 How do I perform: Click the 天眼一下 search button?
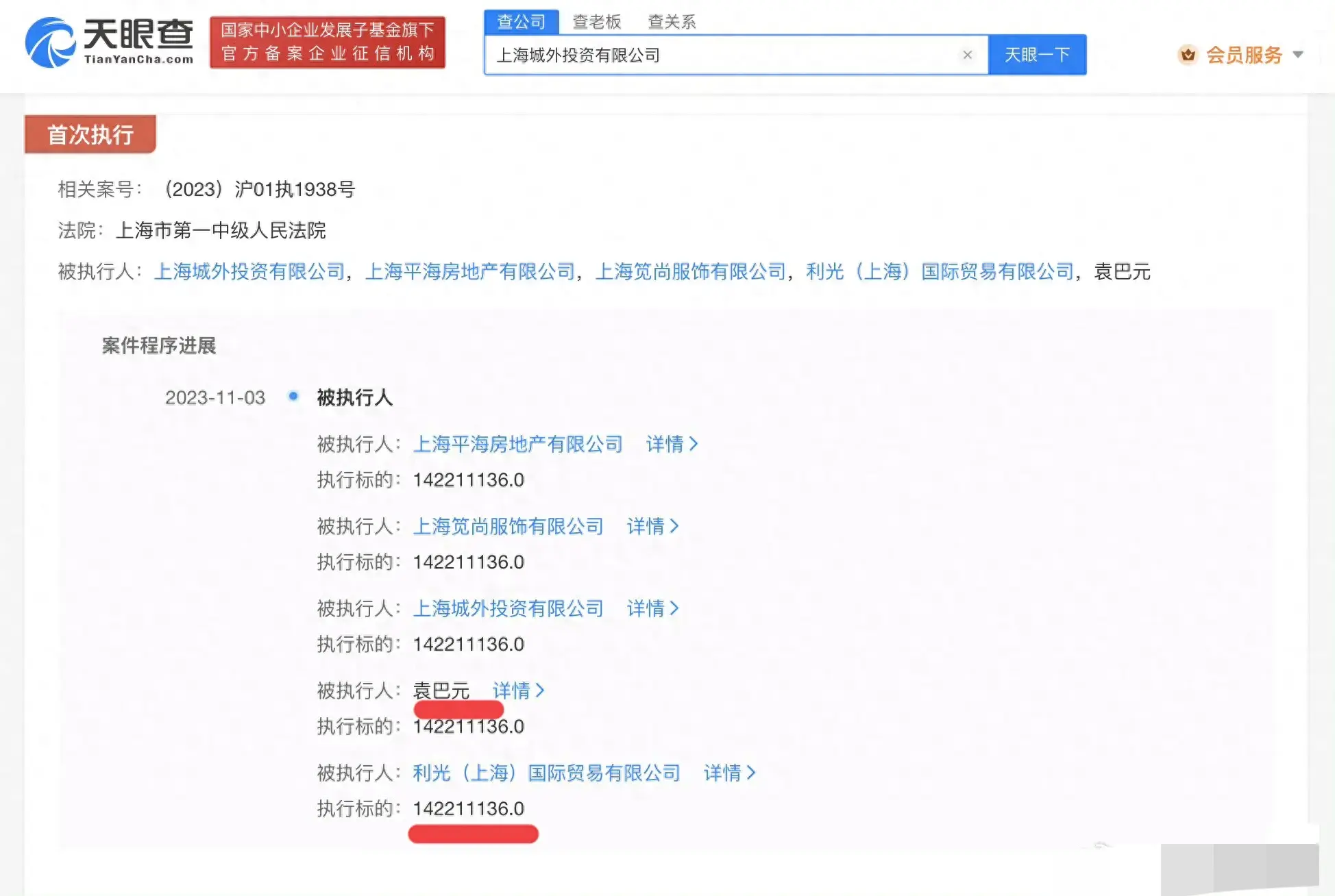tap(1037, 55)
